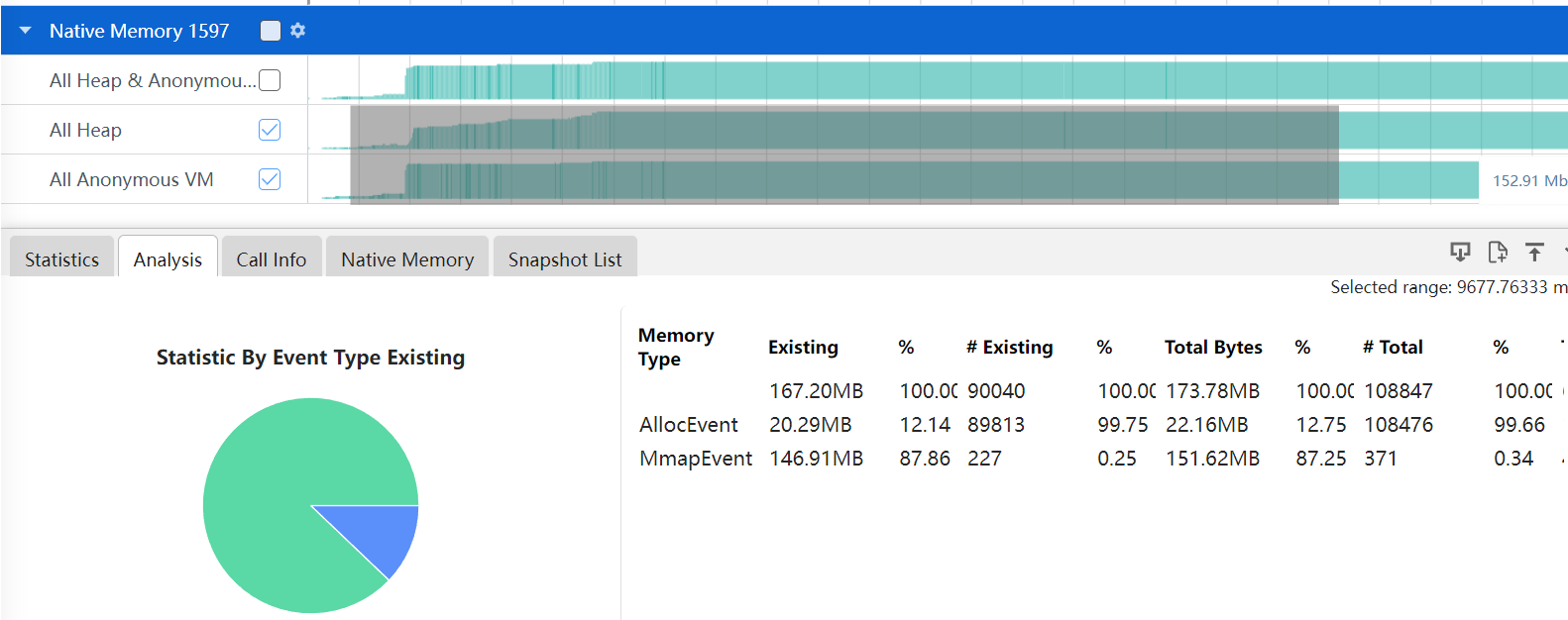Uncheck the All Anonymous VM checkbox
The height and width of the screenshot is (620, 1568).
(x=270, y=179)
